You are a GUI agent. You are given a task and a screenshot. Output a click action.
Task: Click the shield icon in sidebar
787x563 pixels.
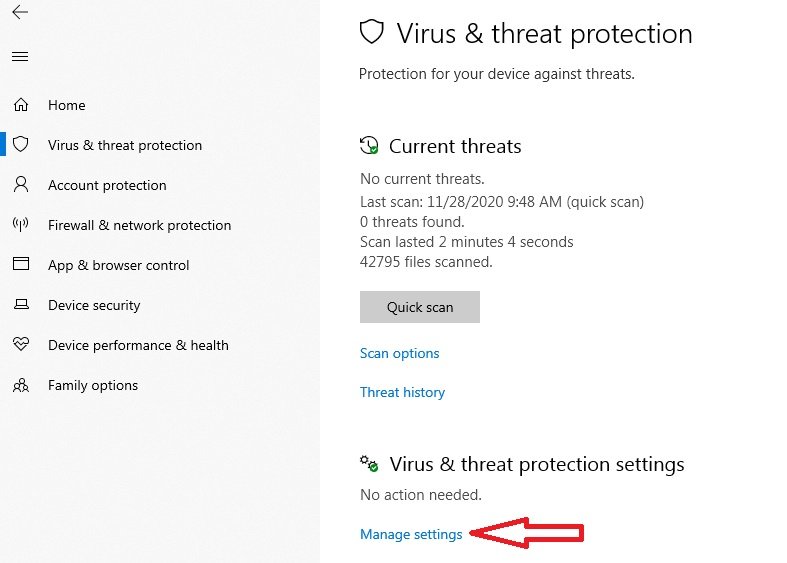click(x=21, y=145)
